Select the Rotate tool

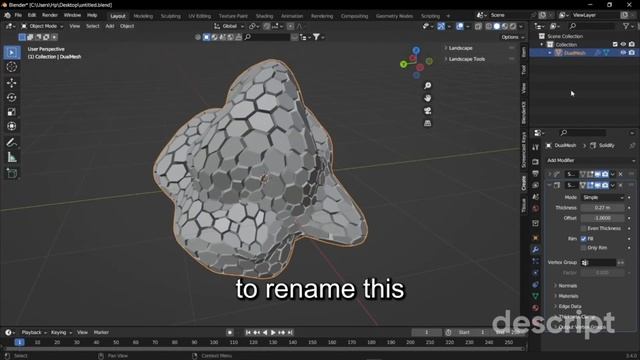11,98
